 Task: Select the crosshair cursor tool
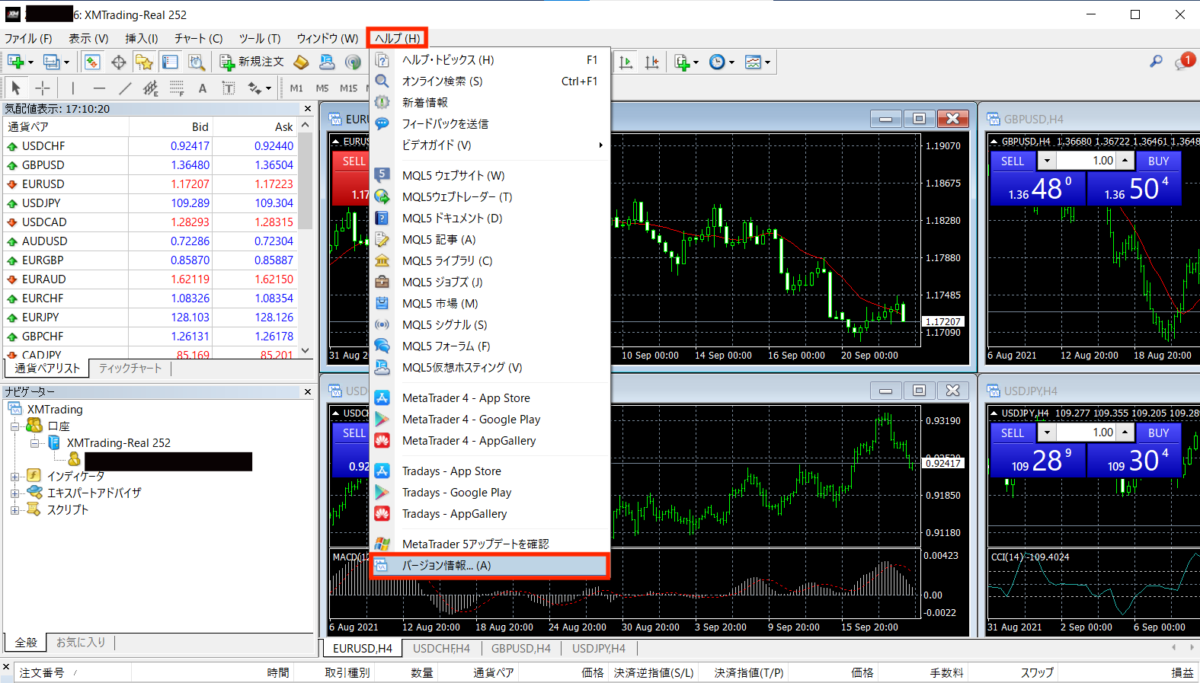point(42,88)
